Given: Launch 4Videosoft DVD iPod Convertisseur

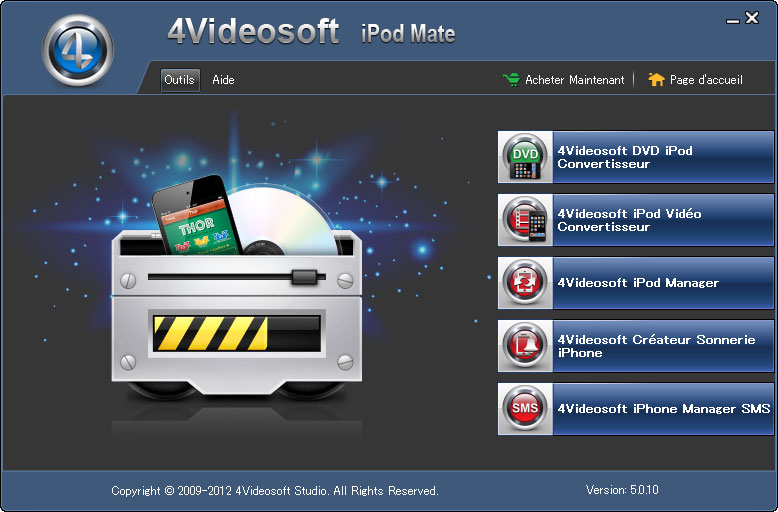Looking at the screenshot, I should pos(660,157).
